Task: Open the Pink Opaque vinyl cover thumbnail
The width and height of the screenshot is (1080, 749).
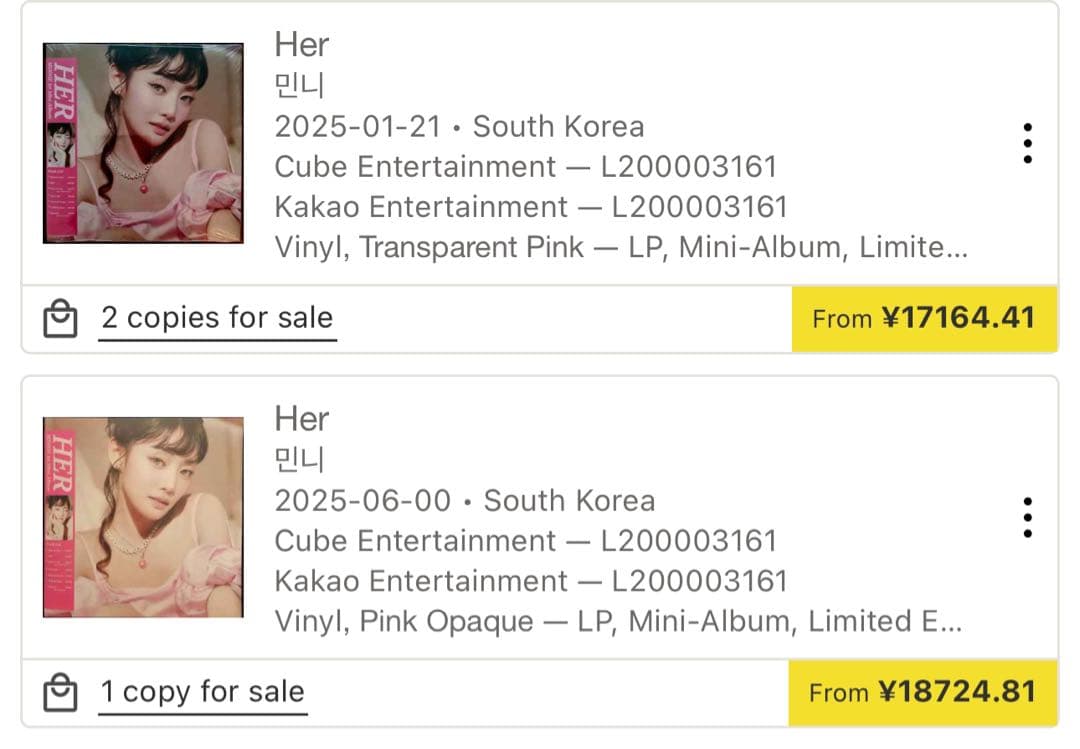Action: [x=143, y=517]
